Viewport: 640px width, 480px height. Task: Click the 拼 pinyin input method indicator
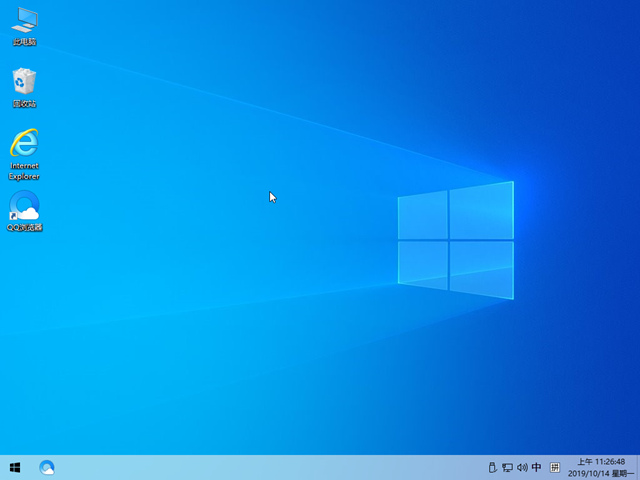(555, 467)
